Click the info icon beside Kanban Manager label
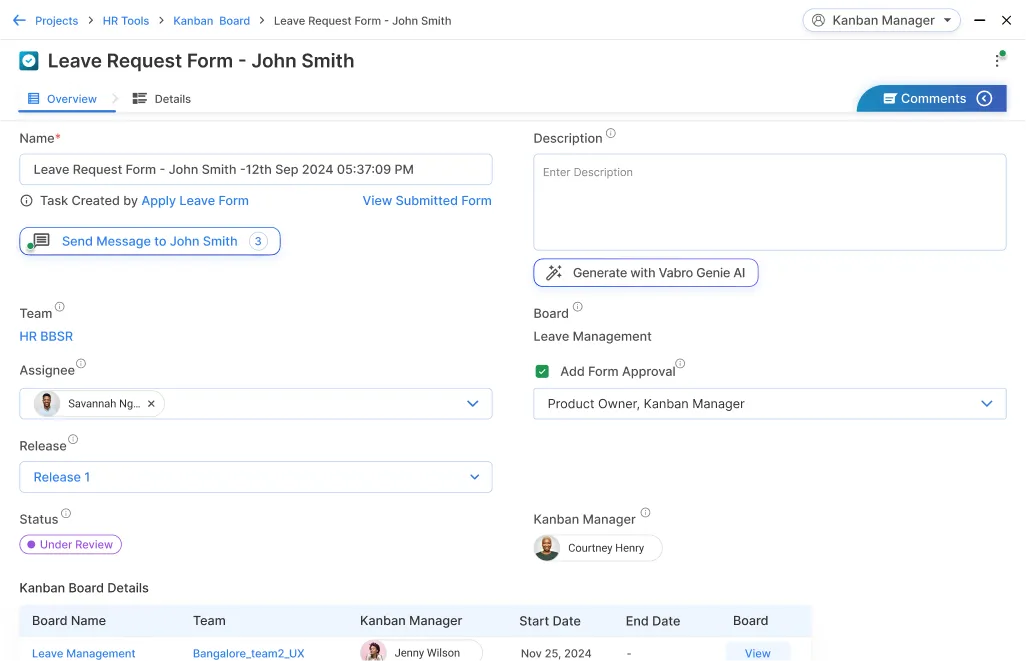Screen dimensions: 1027x661 click(645, 513)
